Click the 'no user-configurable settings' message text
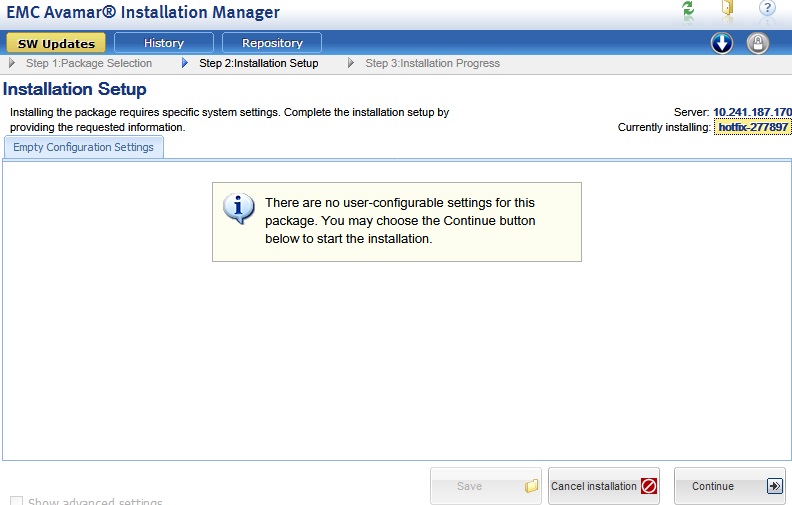Image resolution: width=792 pixels, height=505 pixels. [x=400, y=221]
